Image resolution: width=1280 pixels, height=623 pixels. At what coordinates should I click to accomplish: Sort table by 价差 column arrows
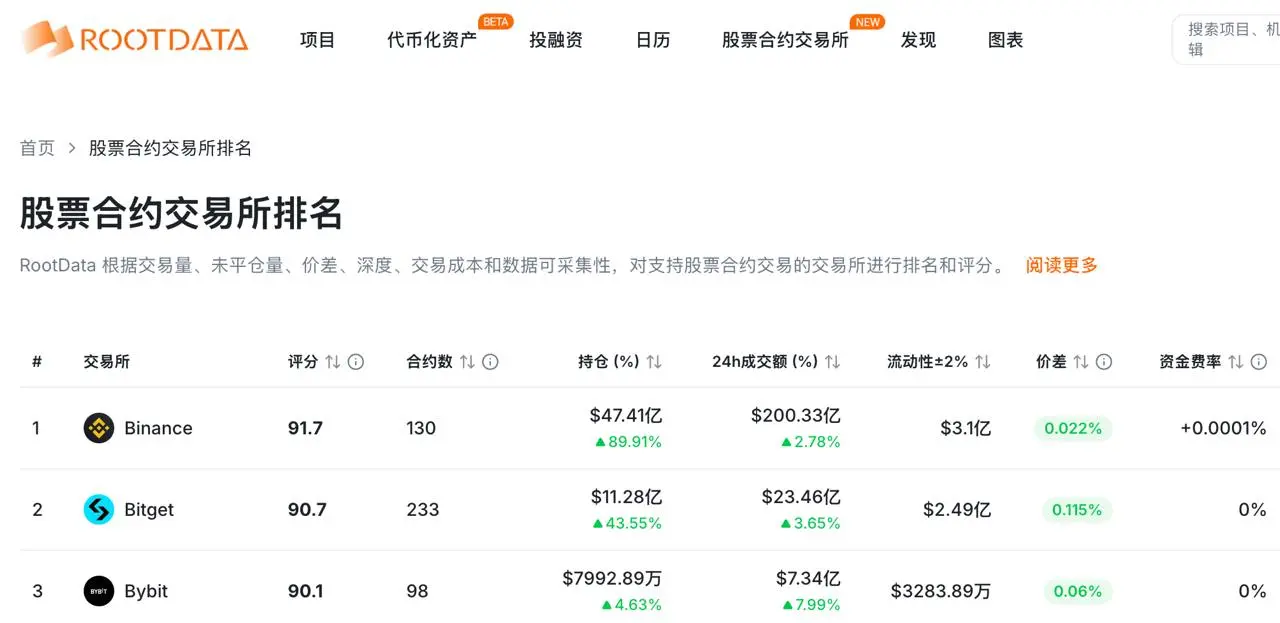[x=1081, y=362]
